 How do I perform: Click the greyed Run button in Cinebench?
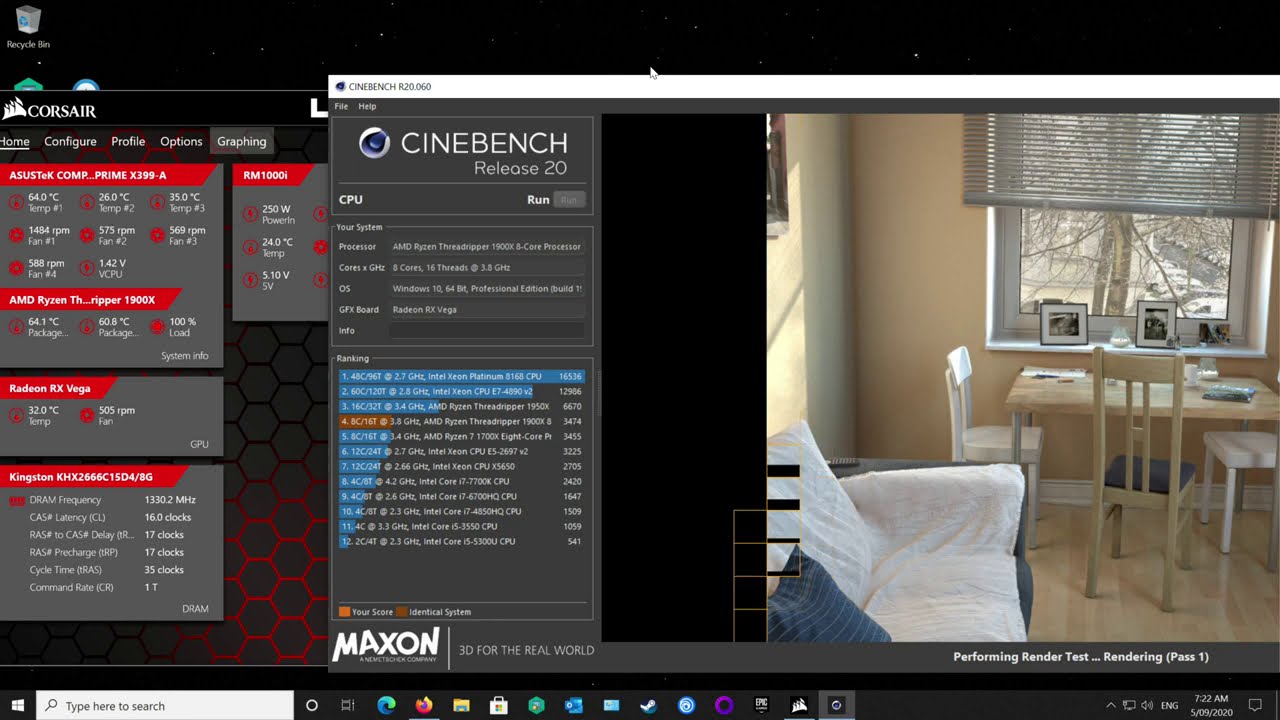(x=569, y=200)
